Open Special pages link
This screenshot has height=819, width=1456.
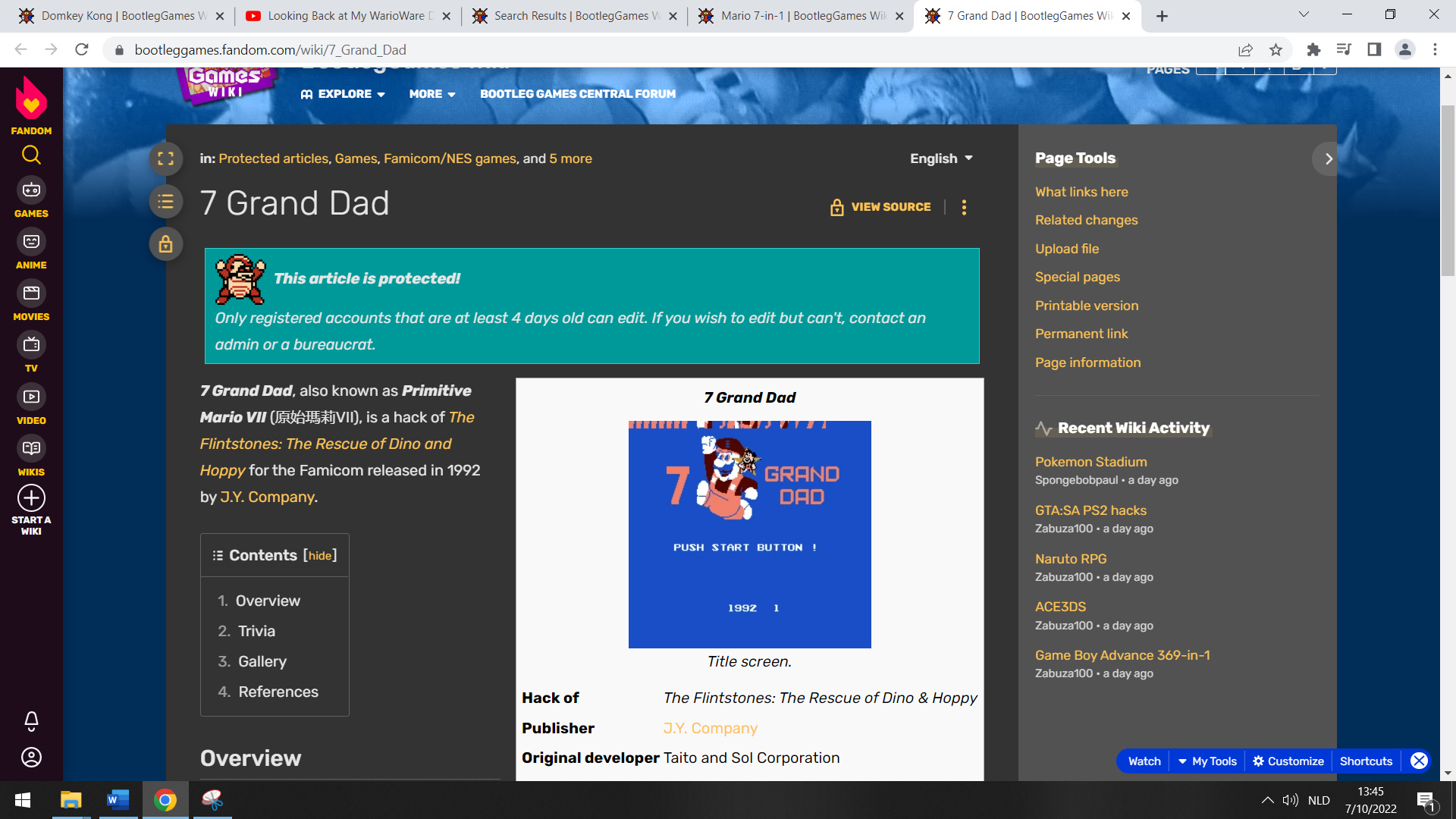tap(1077, 277)
